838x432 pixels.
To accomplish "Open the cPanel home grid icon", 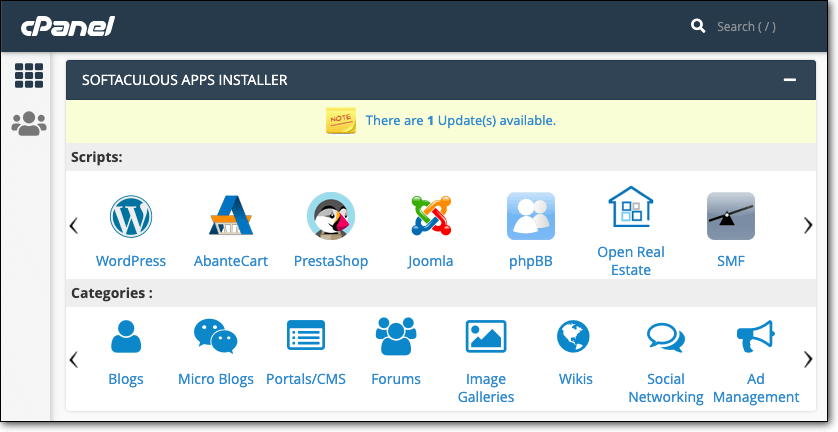I will tap(29, 75).
